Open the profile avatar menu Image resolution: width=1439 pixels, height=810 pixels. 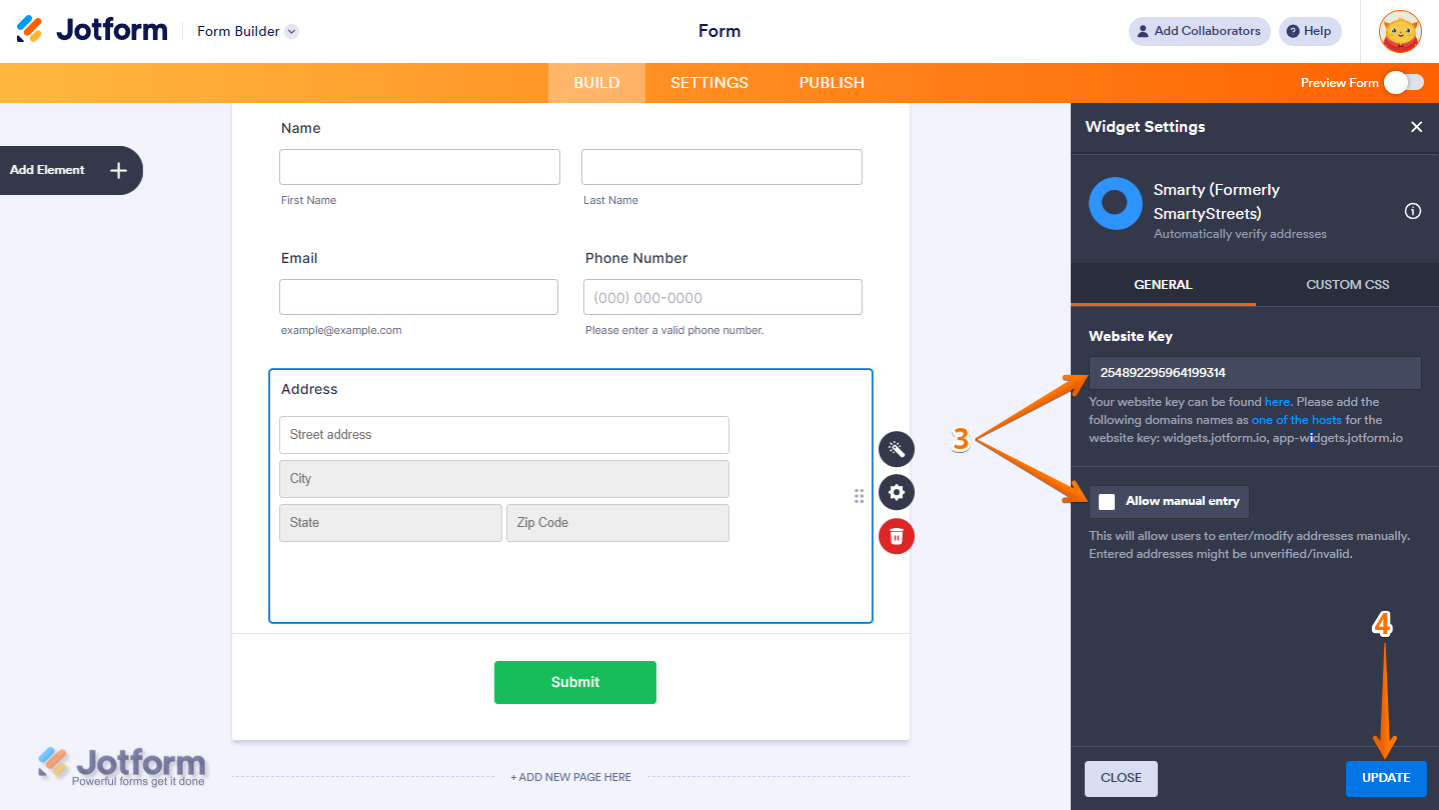[x=1399, y=31]
